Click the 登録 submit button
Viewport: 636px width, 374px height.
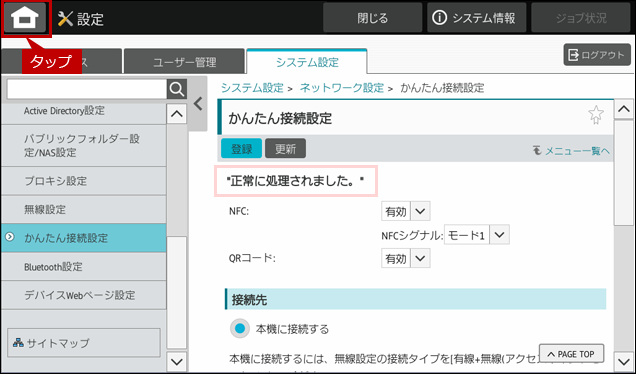[241, 149]
